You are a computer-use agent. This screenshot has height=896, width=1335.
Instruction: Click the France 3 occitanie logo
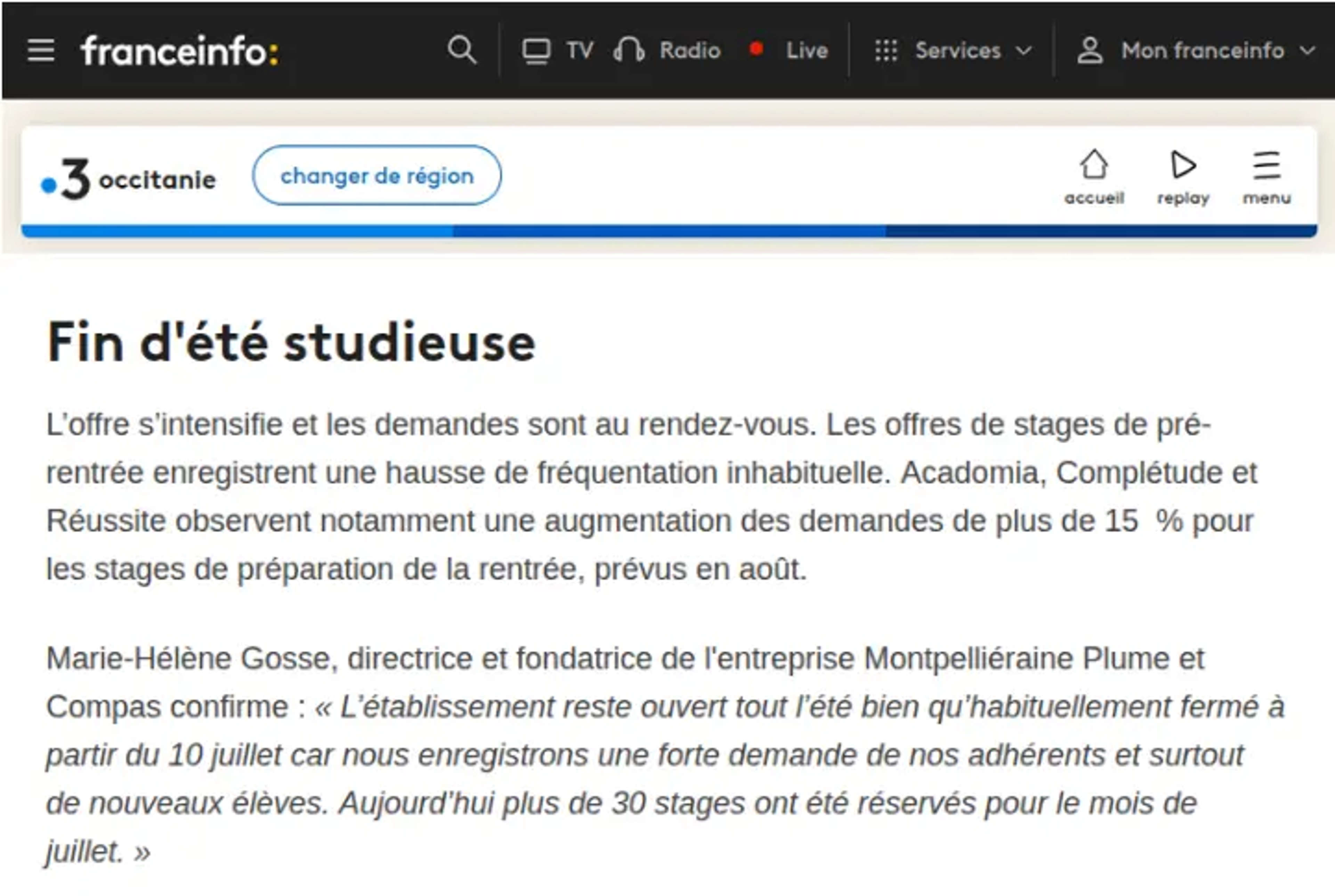[x=129, y=179]
